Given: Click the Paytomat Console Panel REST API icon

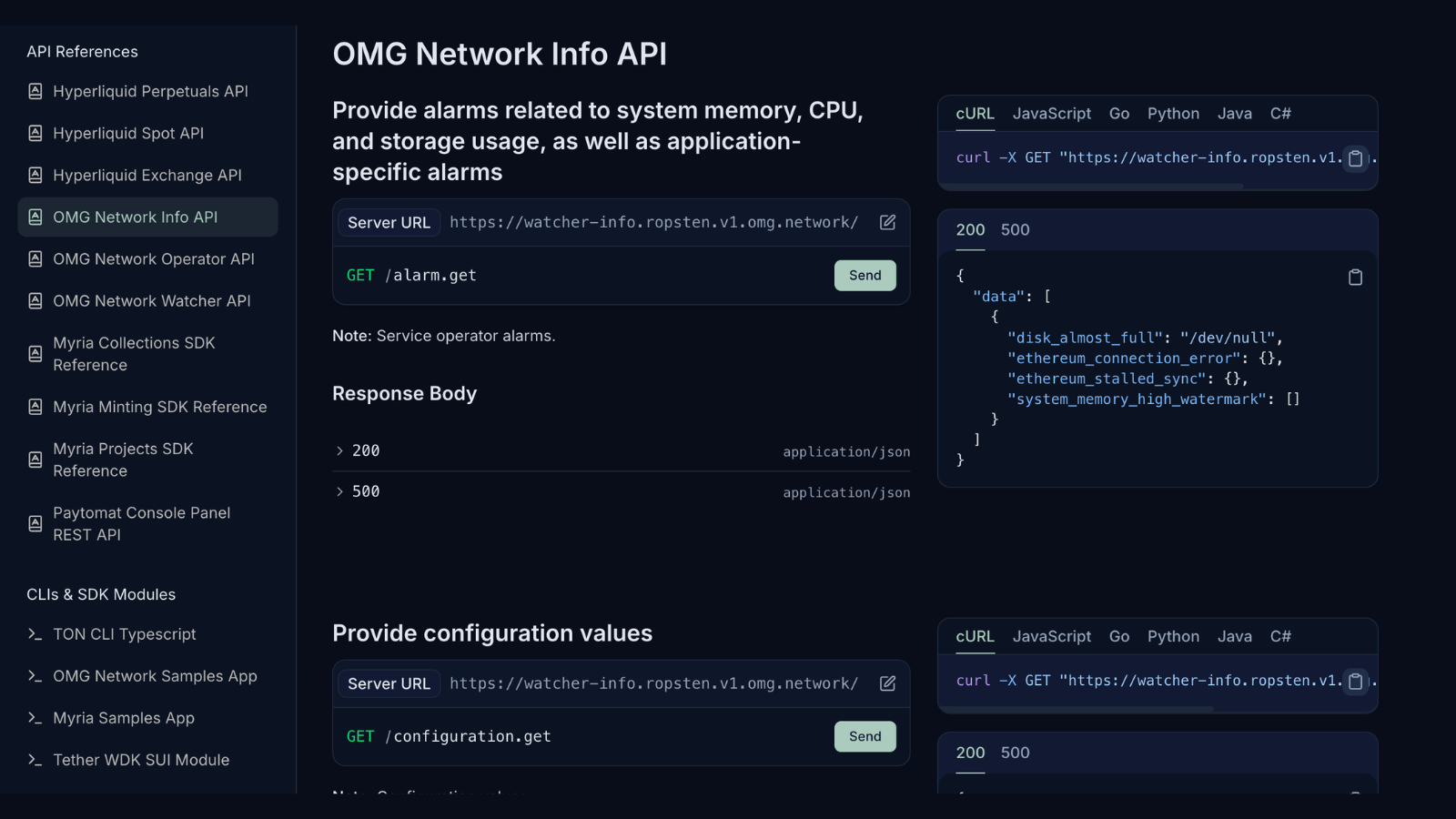Looking at the screenshot, I should (35, 523).
